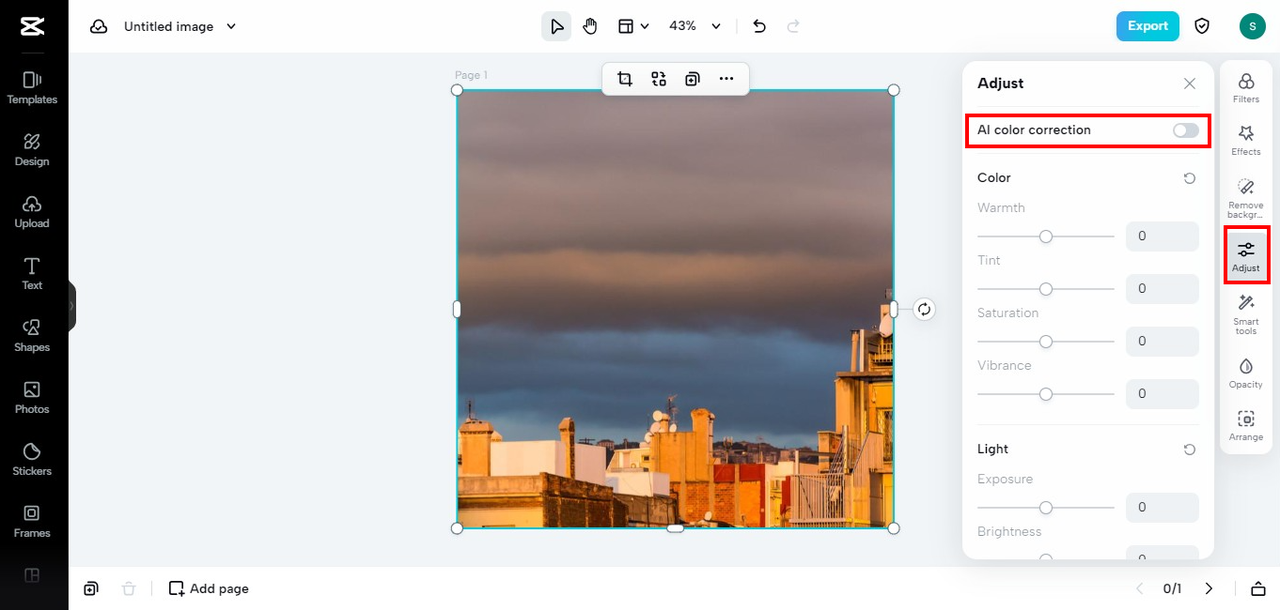Select the Adjust tab on right
Screen dimensions: 1280x610
click(x=1246, y=256)
